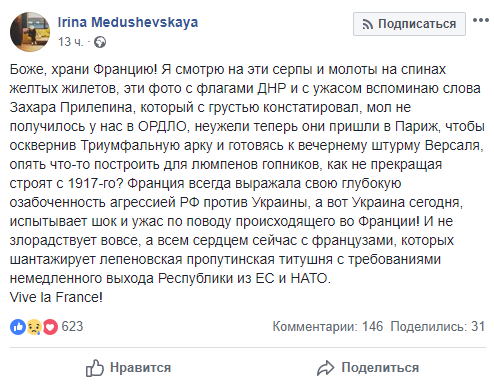Open Комментарии: 146 comments list
Image resolution: width=494 pixels, height=385 pixels.
click(328, 326)
